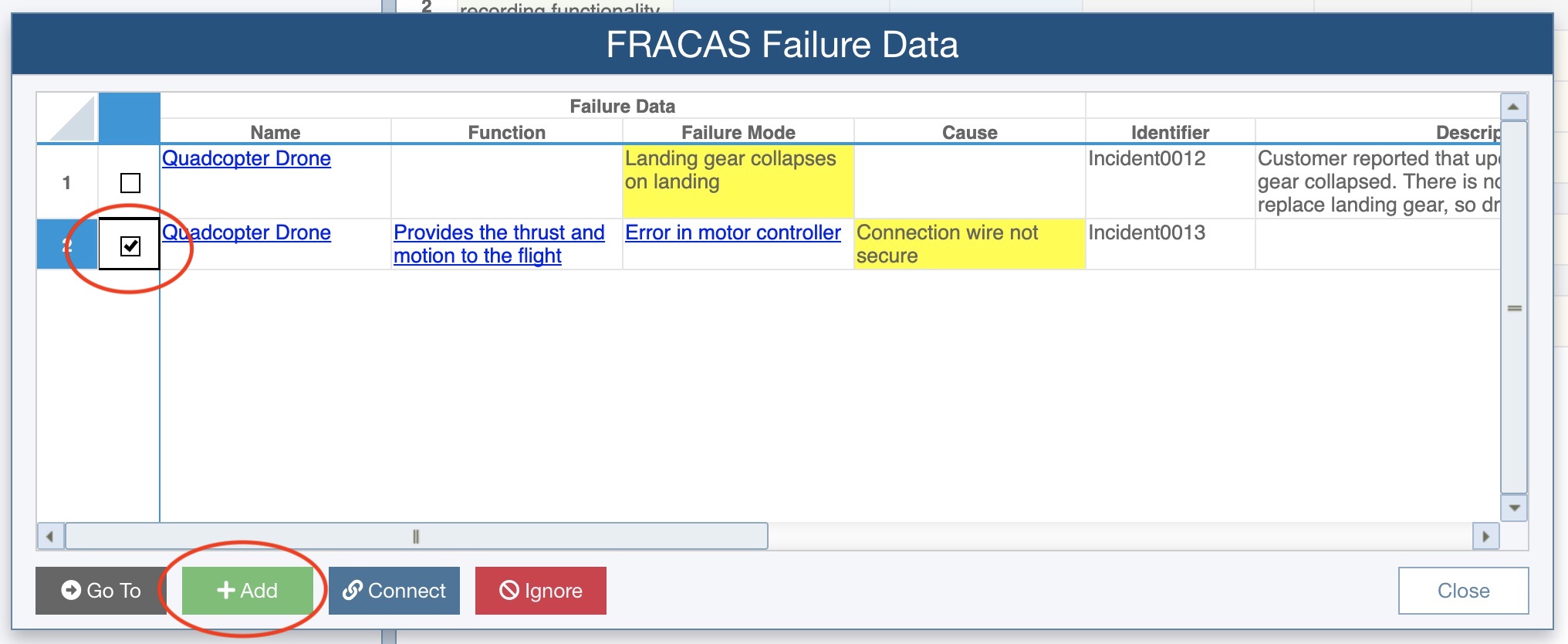Click the Cause column header
The height and width of the screenshot is (644, 1568).
(x=970, y=132)
